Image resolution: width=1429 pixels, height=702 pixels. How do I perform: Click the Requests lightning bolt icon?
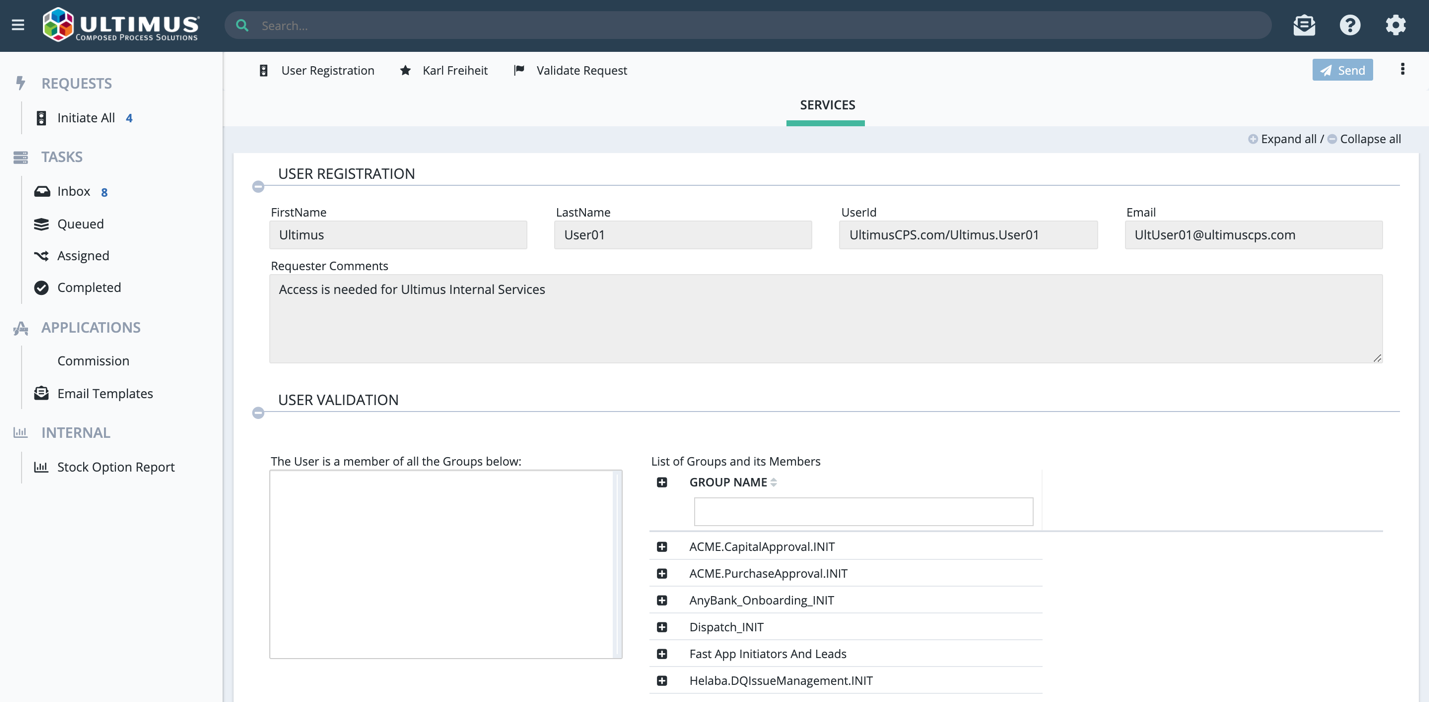pos(20,83)
